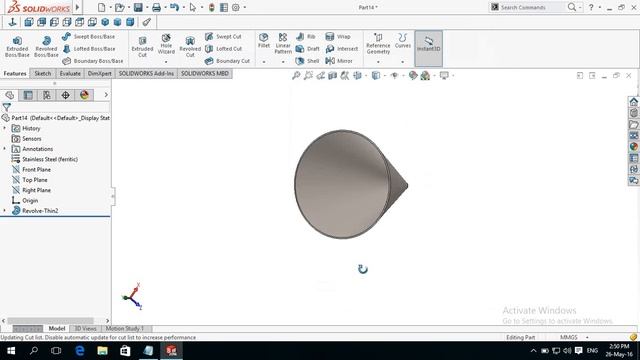Open the SOLIDWORKS Add-Ins tab
640x360 pixels.
click(146, 73)
